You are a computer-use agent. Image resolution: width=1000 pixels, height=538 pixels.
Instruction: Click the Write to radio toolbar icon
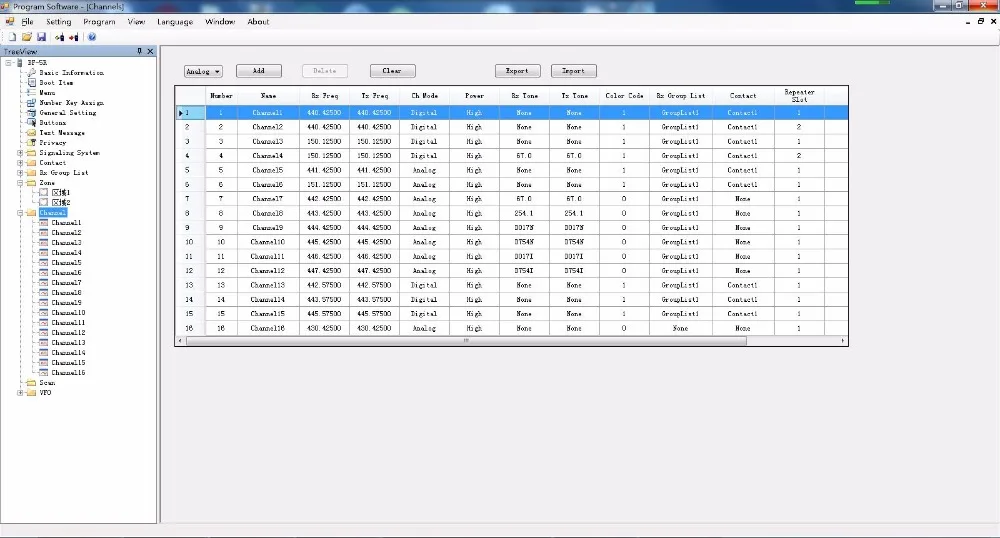[74, 37]
